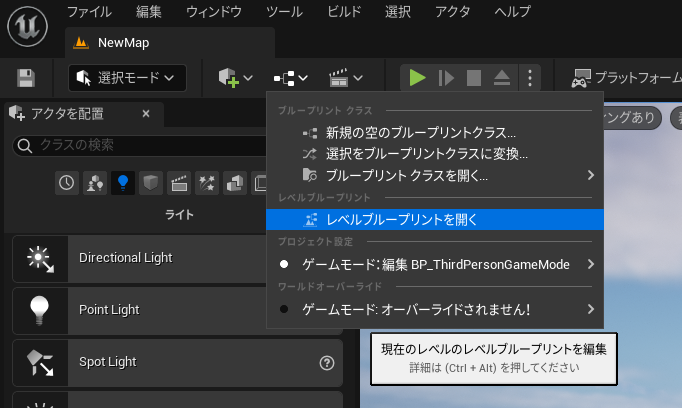Screen dimensions: 682x408
Task: Choose ブループリント クラスを開く menu item
Action: pyautogui.click(x=435, y=175)
